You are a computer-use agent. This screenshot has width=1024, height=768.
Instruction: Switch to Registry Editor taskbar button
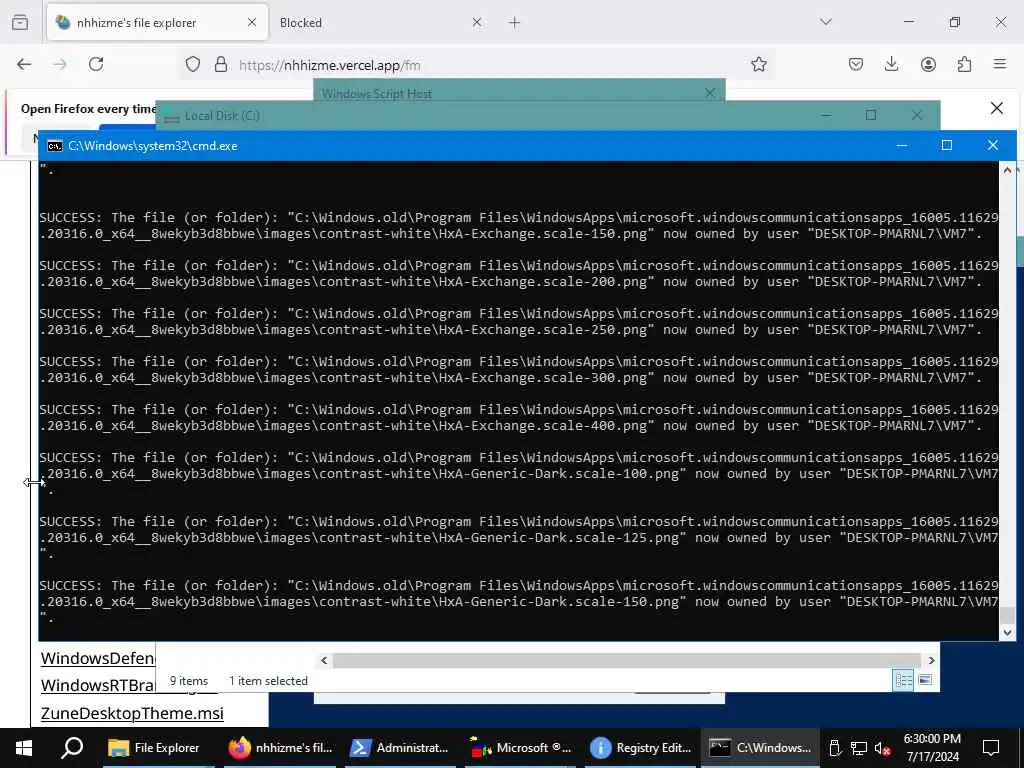tap(641, 748)
